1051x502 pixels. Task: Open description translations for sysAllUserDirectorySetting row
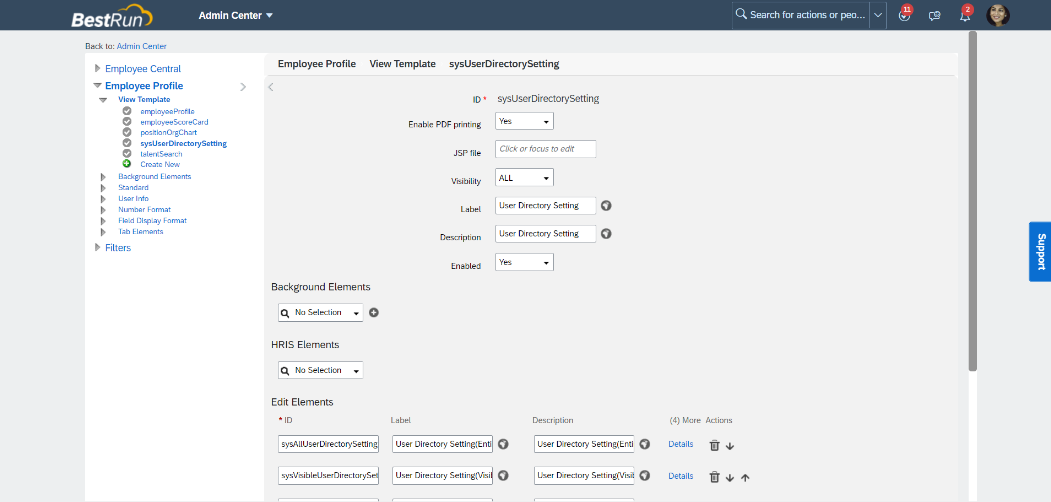[645, 444]
